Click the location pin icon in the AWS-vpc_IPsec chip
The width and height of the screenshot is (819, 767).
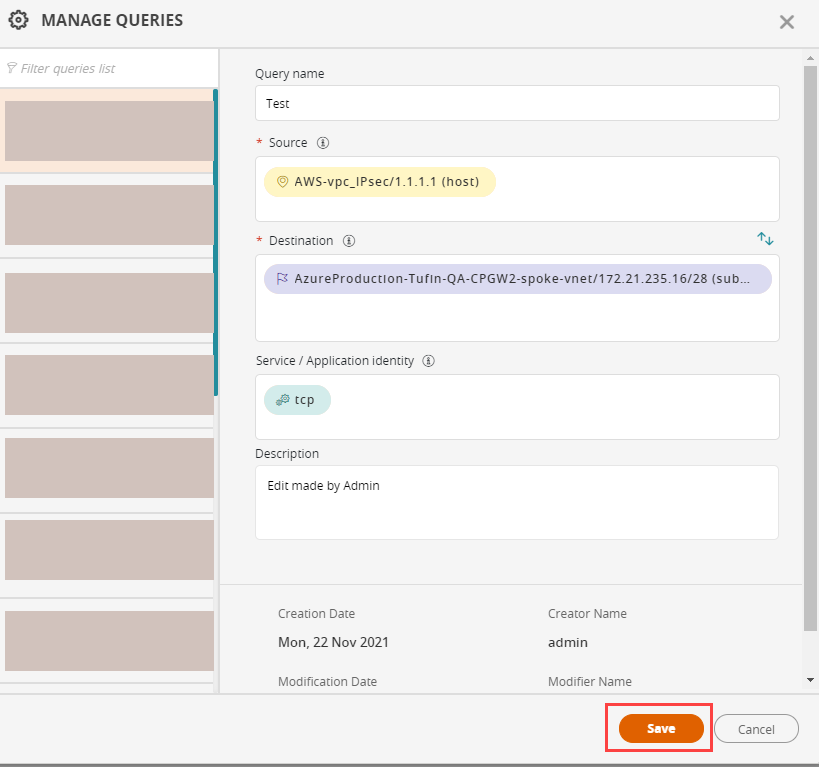[x=282, y=182]
